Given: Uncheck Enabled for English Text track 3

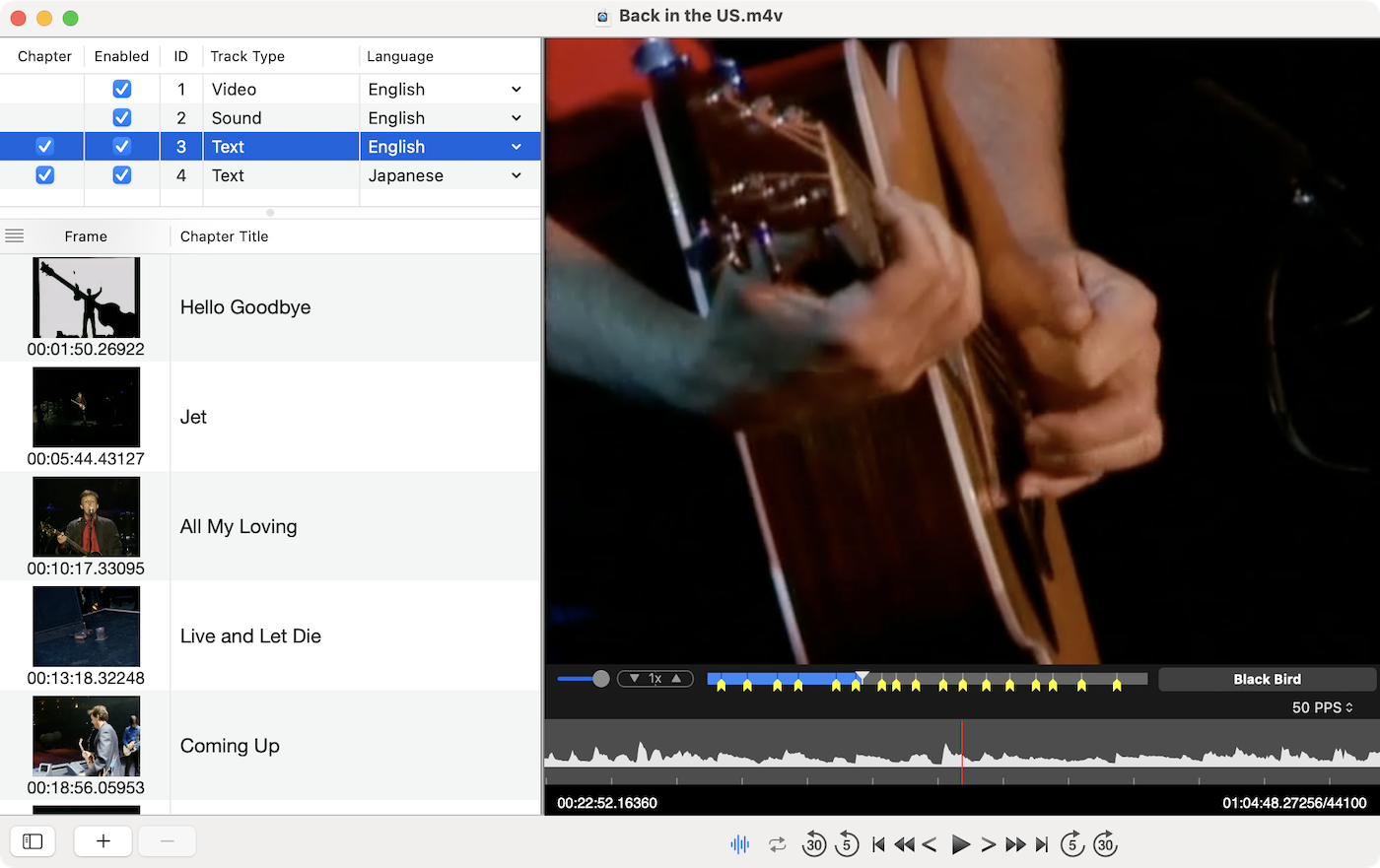Looking at the screenshot, I should pos(122,147).
